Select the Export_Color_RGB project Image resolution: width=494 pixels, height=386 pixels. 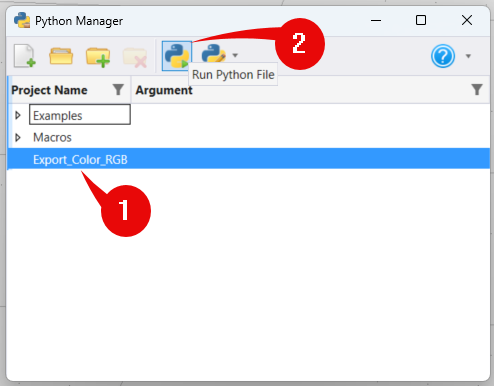click(249, 159)
